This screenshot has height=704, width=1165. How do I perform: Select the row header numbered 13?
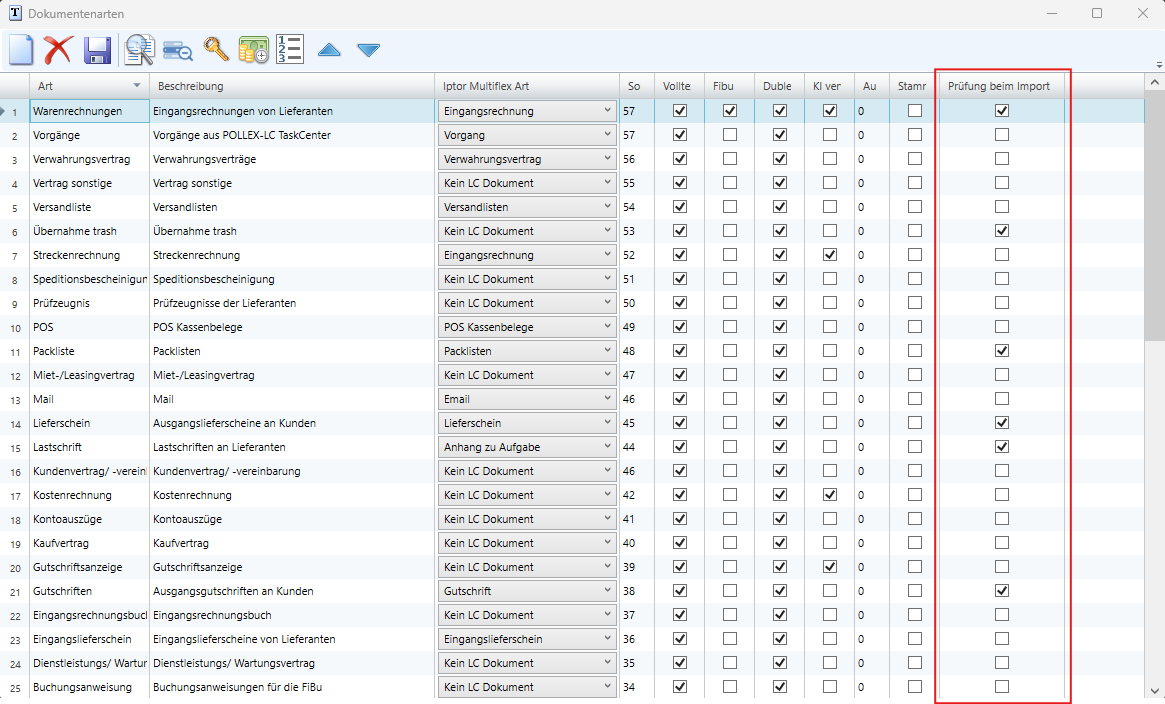coord(15,400)
